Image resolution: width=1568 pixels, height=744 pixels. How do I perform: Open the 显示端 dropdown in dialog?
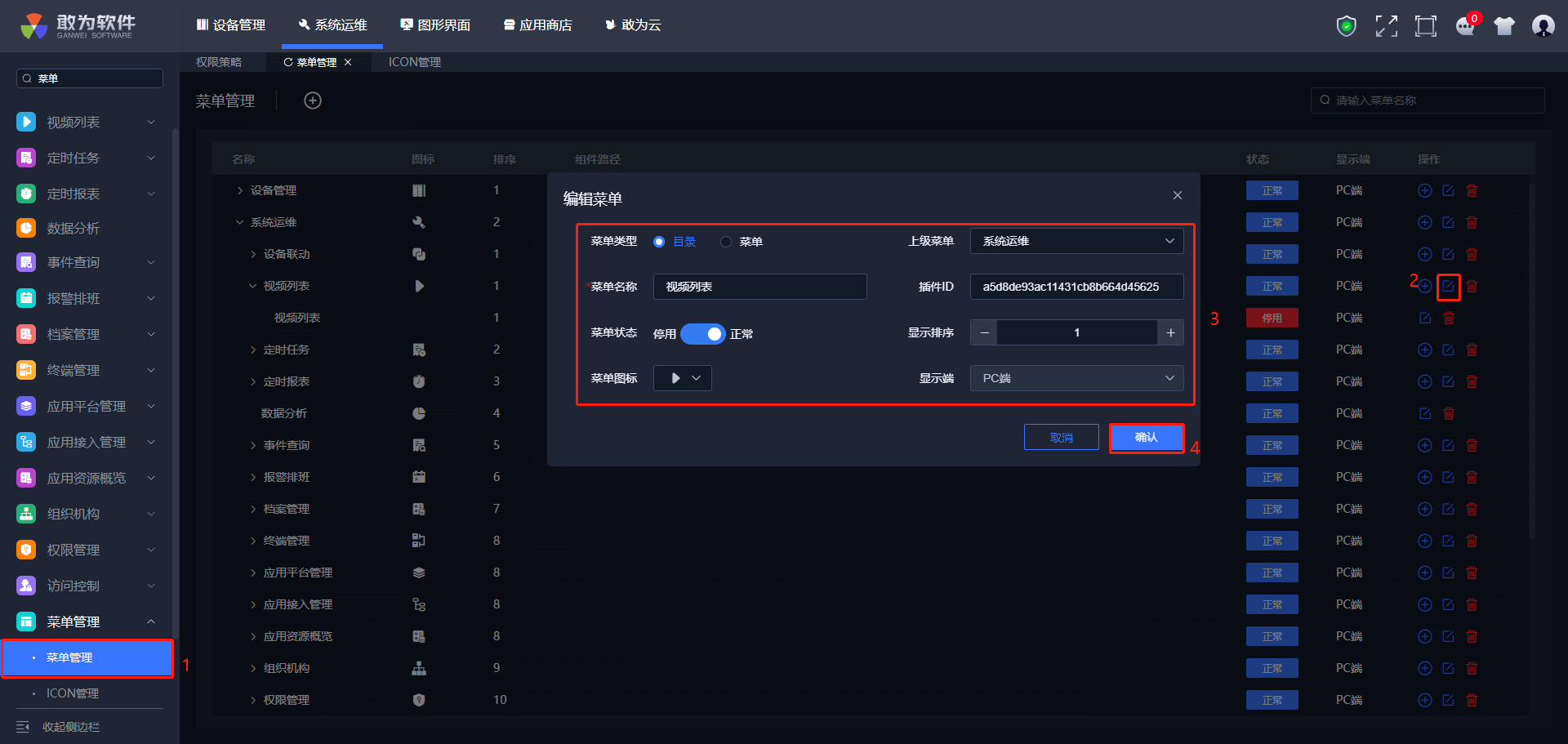[x=1076, y=378]
